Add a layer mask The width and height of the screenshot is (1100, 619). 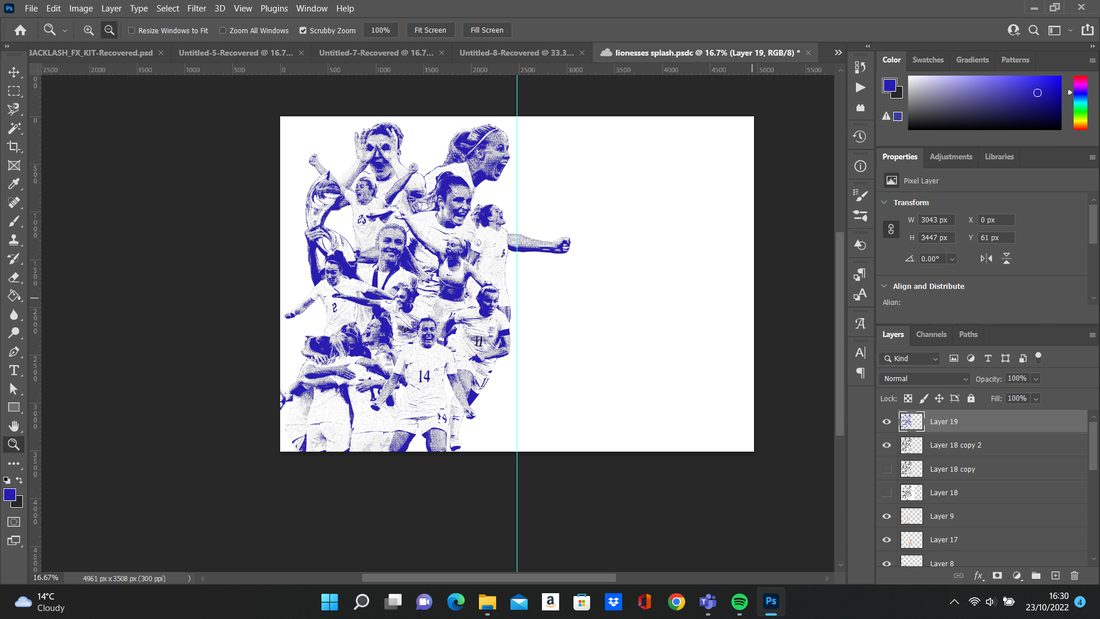pyautogui.click(x=998, y=575)
